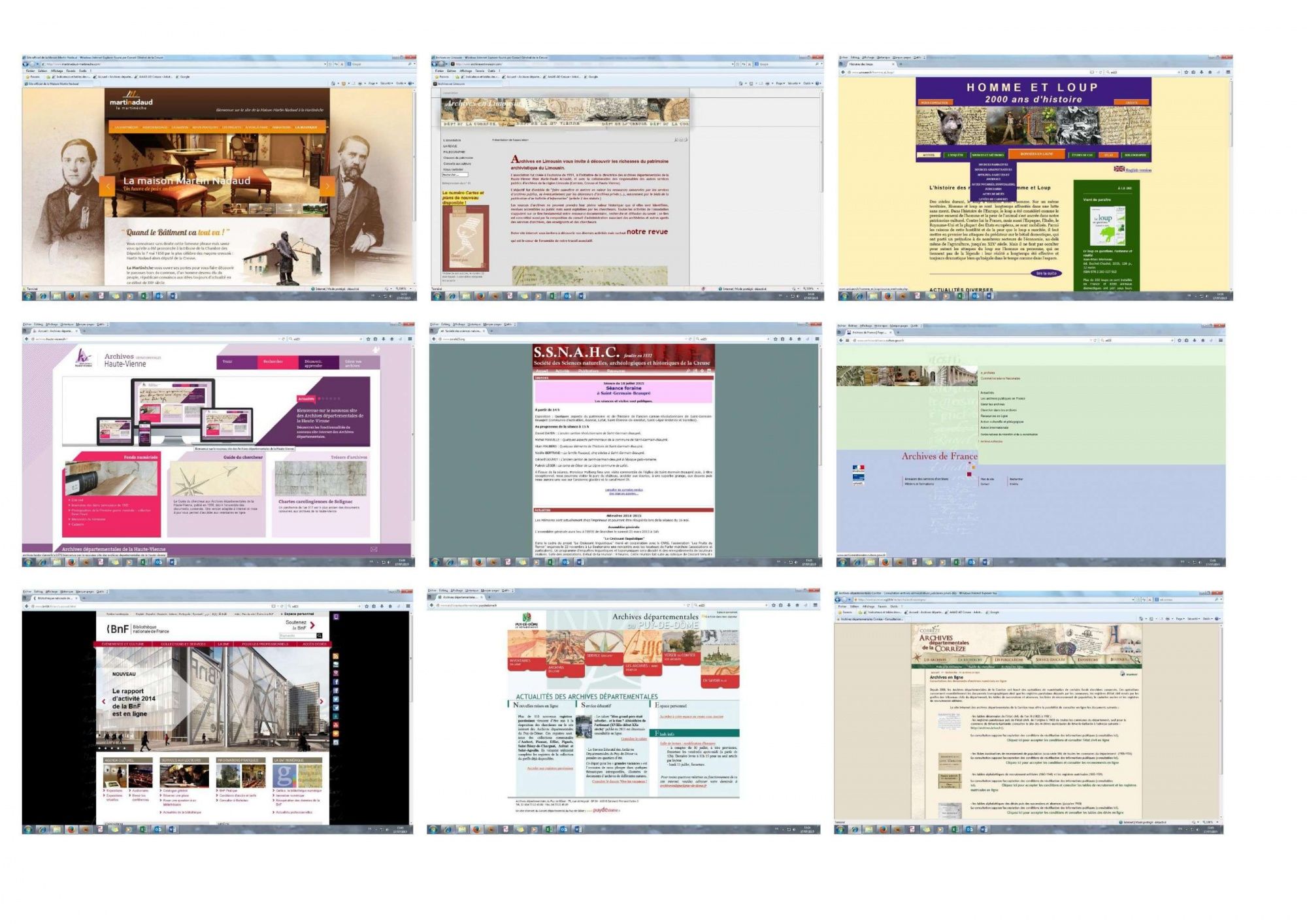Click BnF search magnifier button
The width and height of the screenshot is (1307, 924).
[x=320, y=636]
